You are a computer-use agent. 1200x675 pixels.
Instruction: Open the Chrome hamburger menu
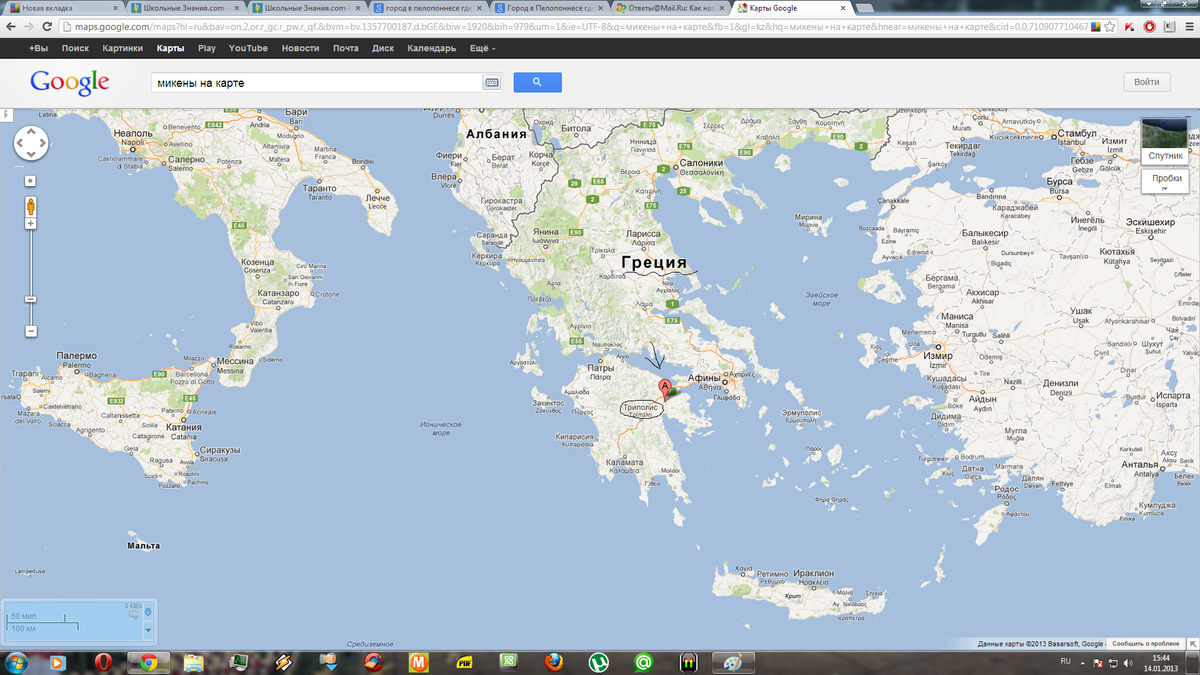coord(1189,26)
